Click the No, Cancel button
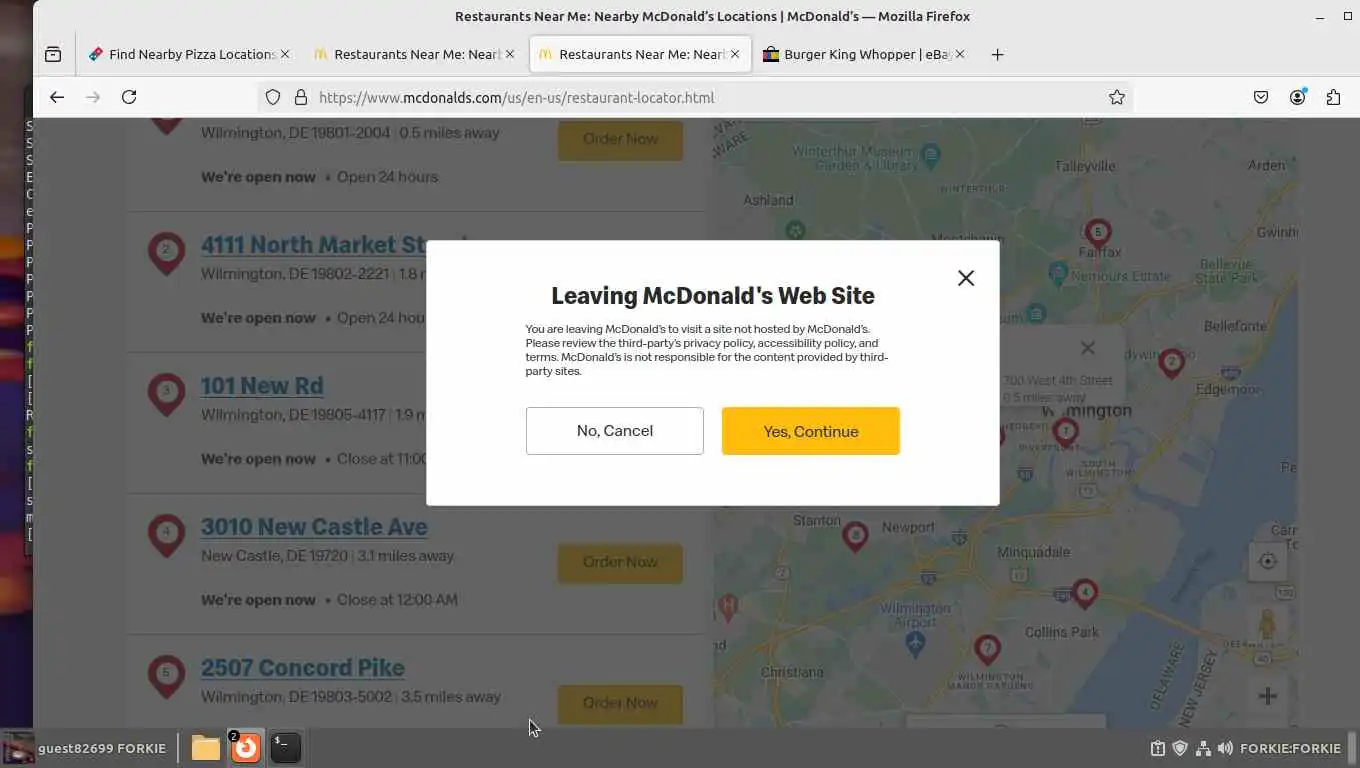The height and width of the screenshot is (768, 1360). pos(614,431)
